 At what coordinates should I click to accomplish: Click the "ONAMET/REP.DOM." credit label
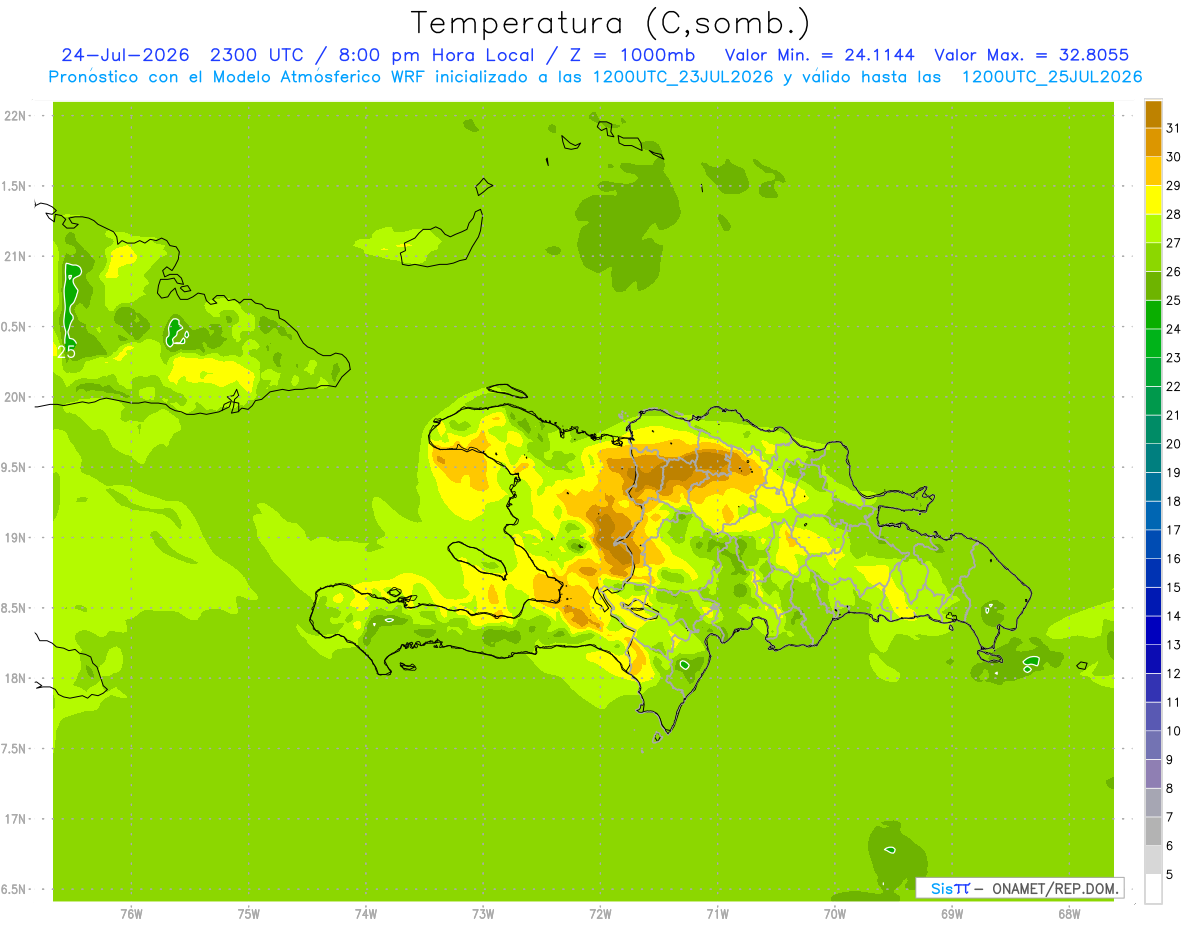[1055, 888]
